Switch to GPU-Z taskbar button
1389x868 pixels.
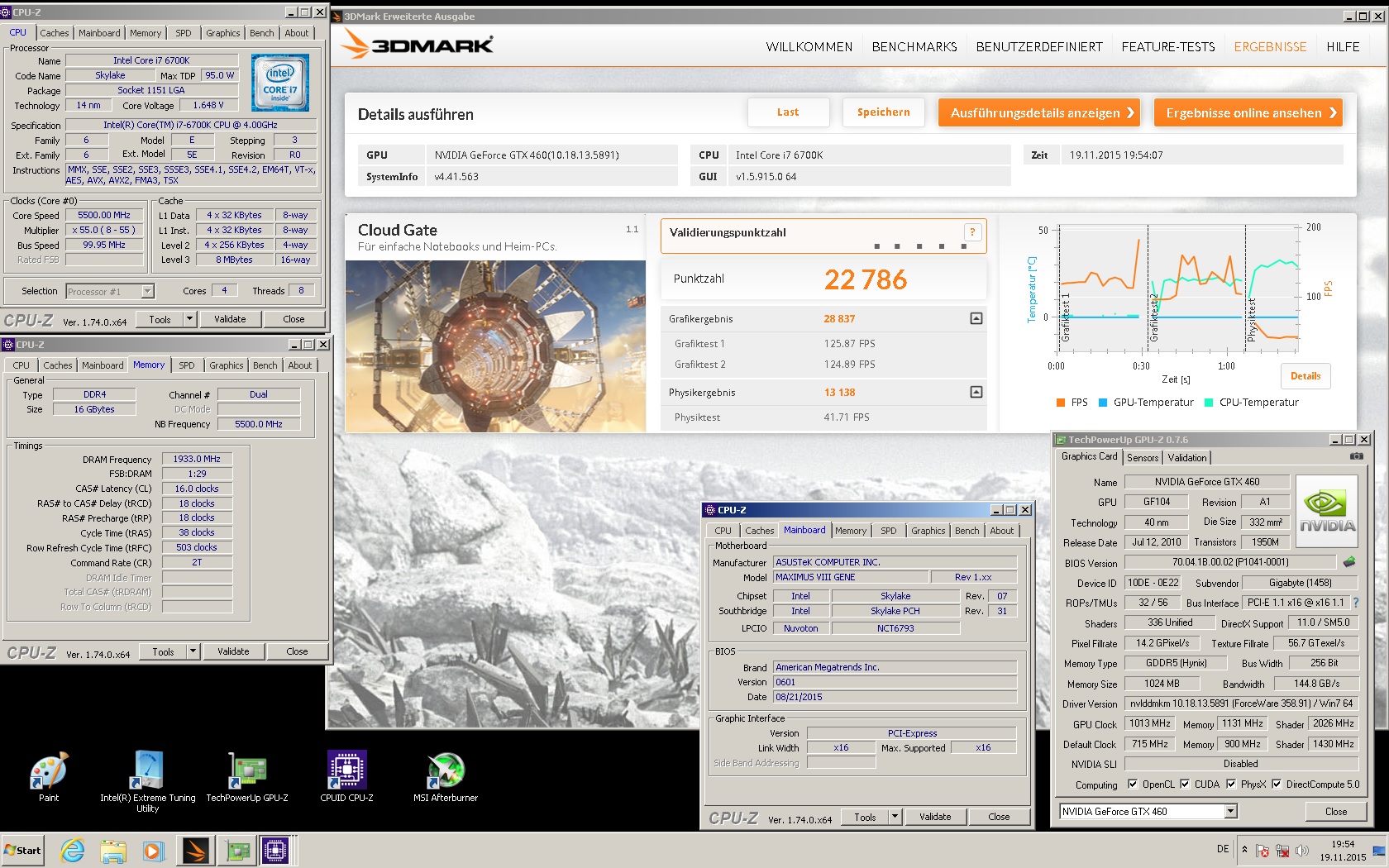click(x=237, y=850)
